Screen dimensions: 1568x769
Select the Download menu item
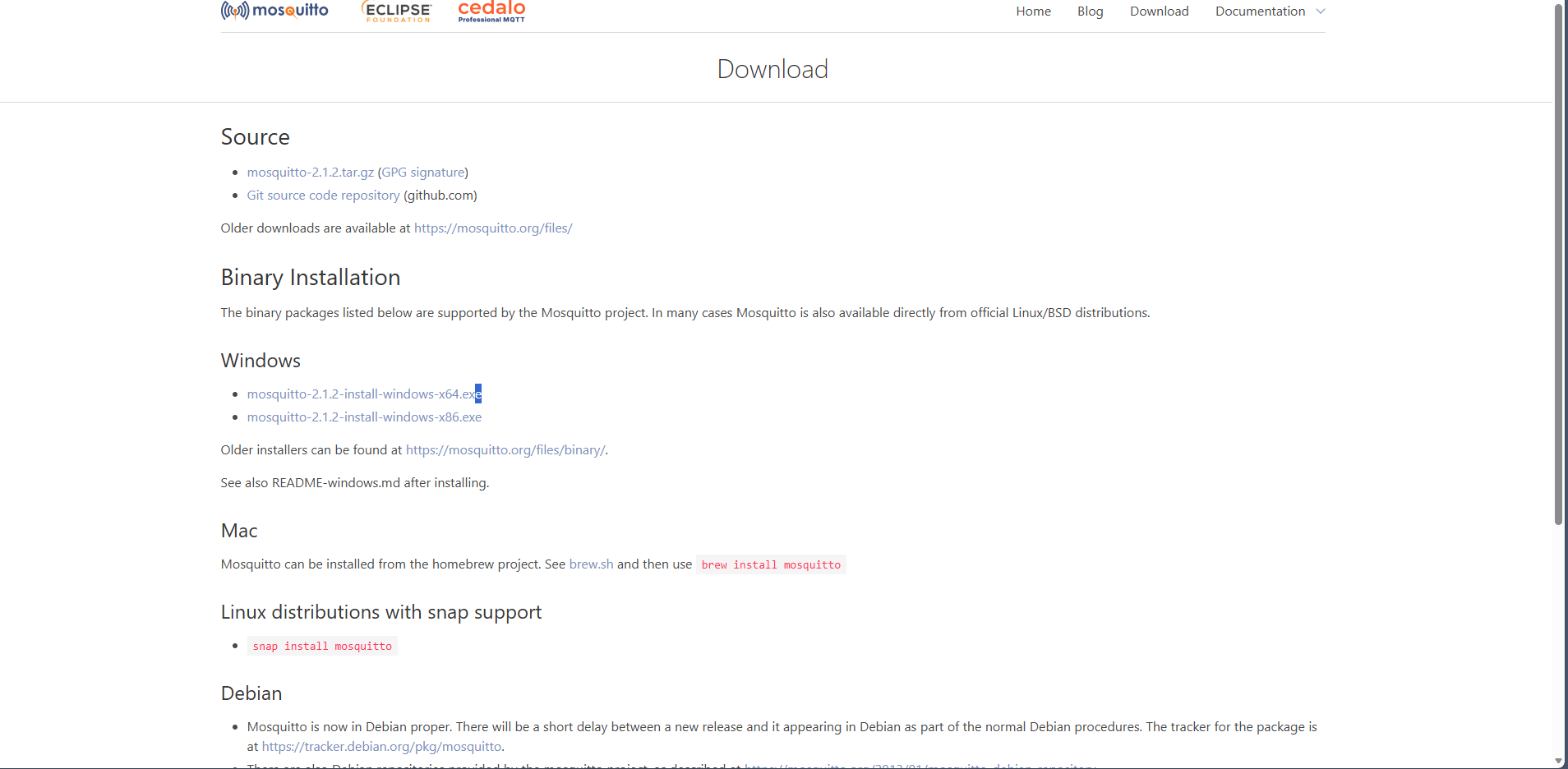point(1159,12)
